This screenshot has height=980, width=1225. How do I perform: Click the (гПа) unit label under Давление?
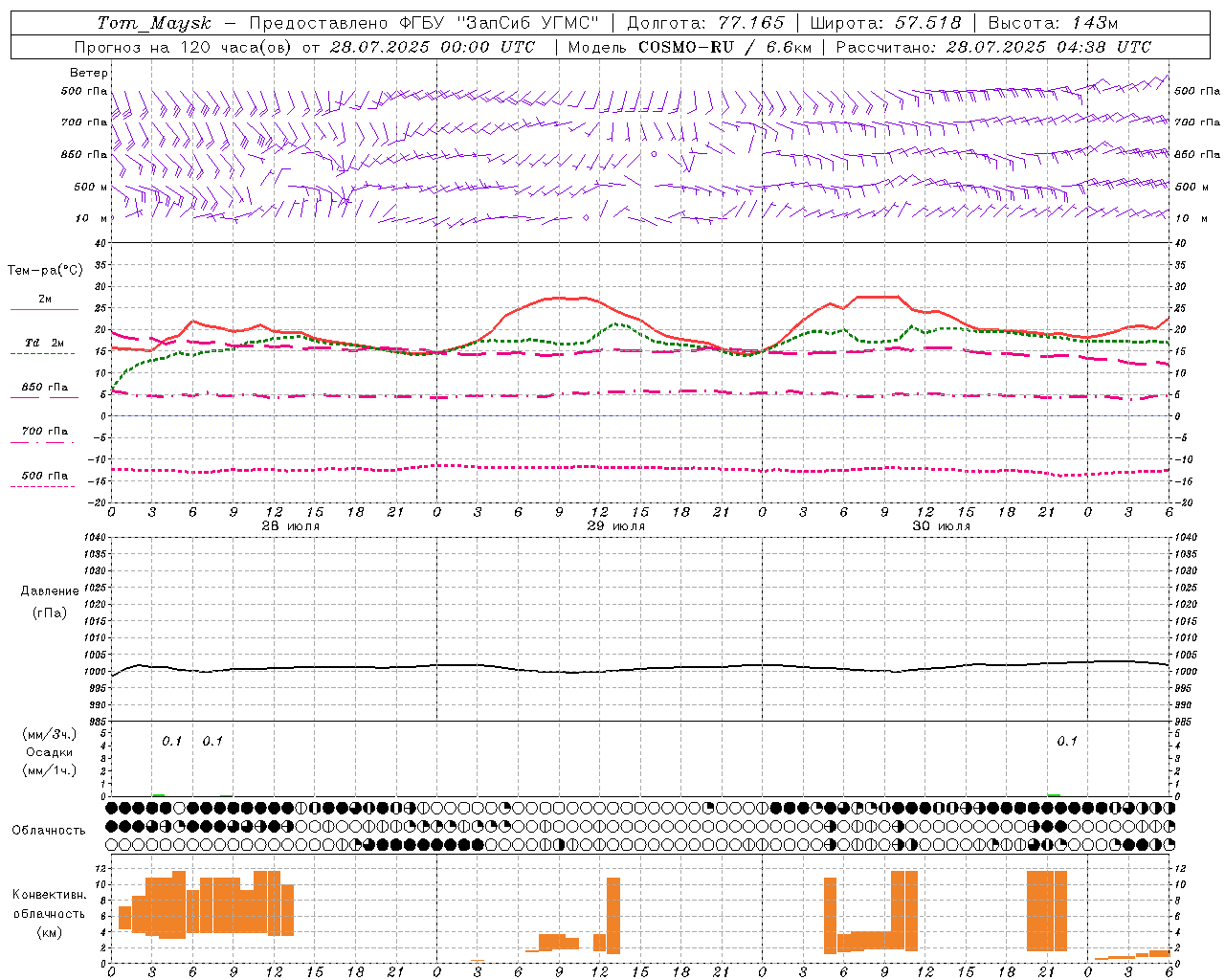(x=50, y=613)
